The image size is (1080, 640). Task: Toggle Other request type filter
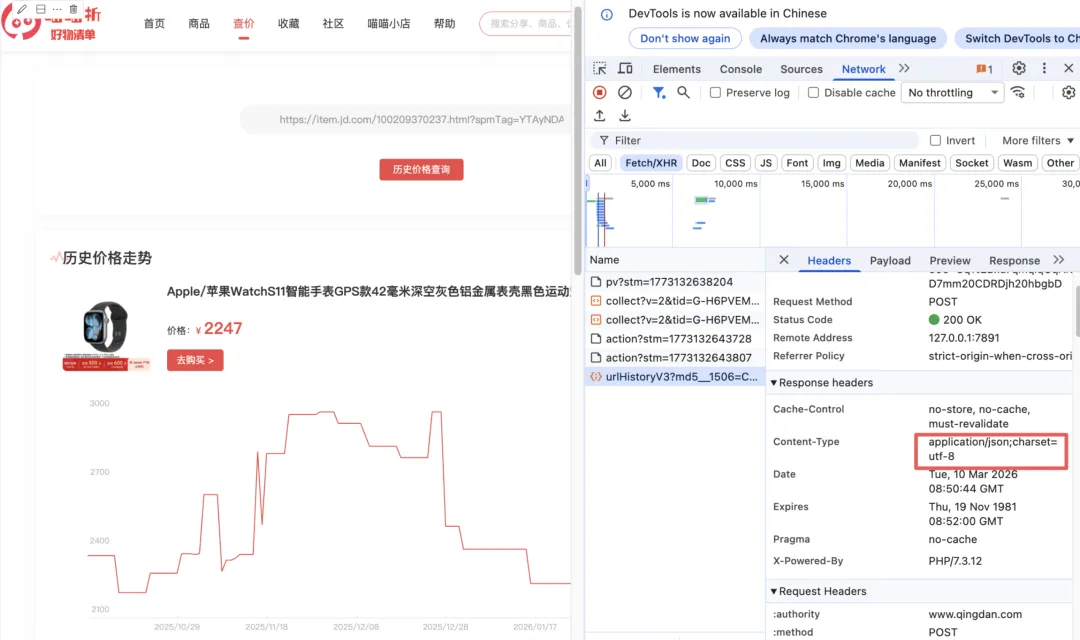(x=1060, y=163)
